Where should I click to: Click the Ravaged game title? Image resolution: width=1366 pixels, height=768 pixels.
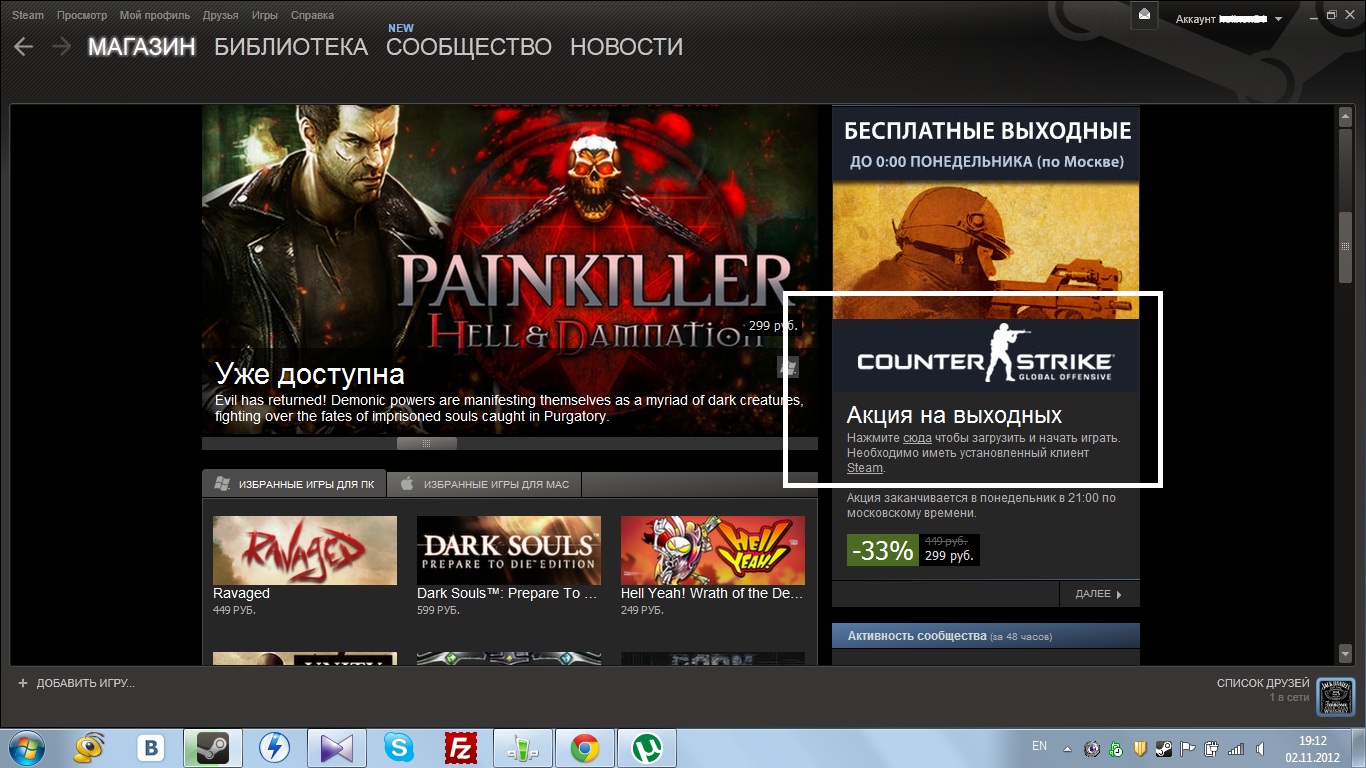pos(241,594)
